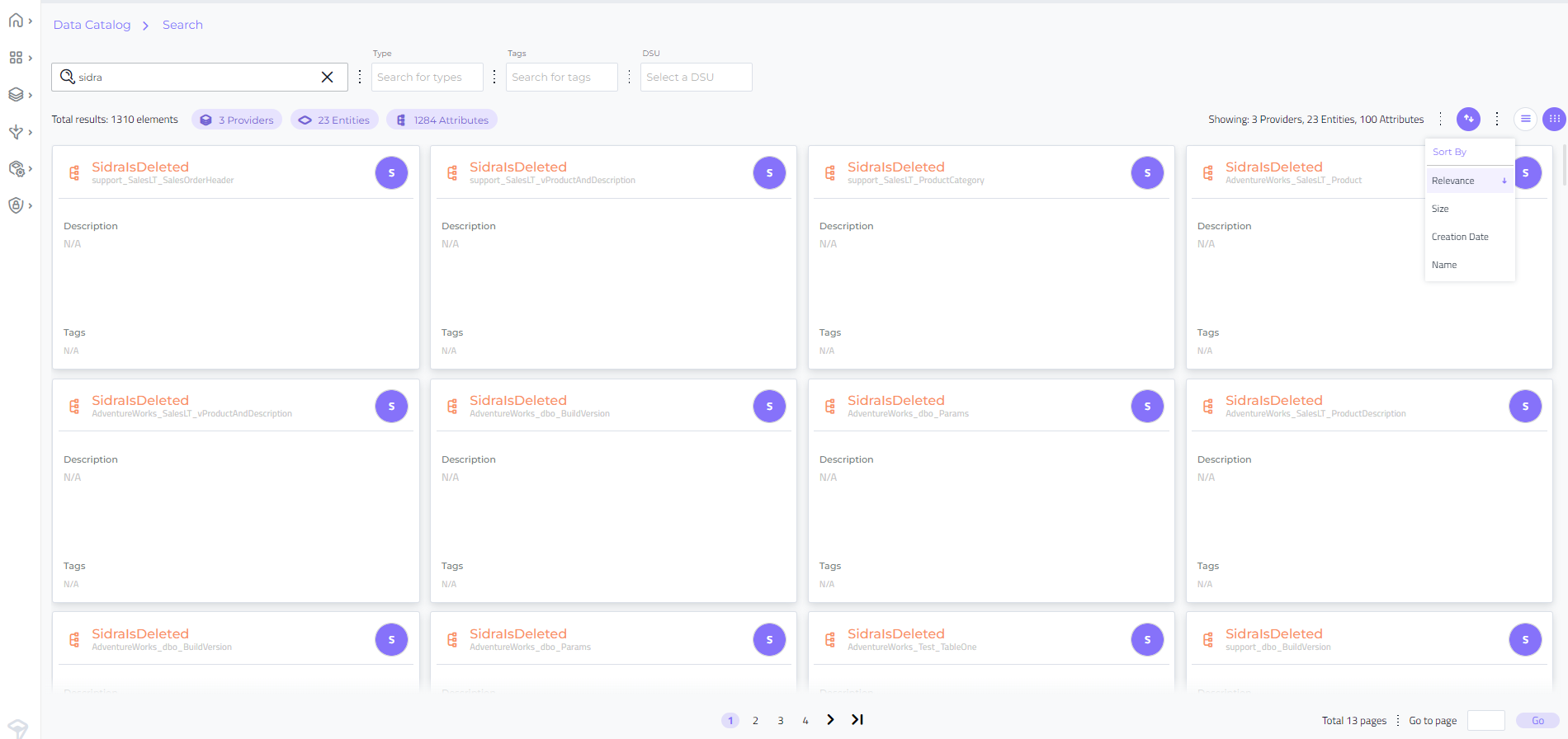The image size is (1568, 739).
Task: Toggle the 1284 Attributes filter chip
Action: 442,120
